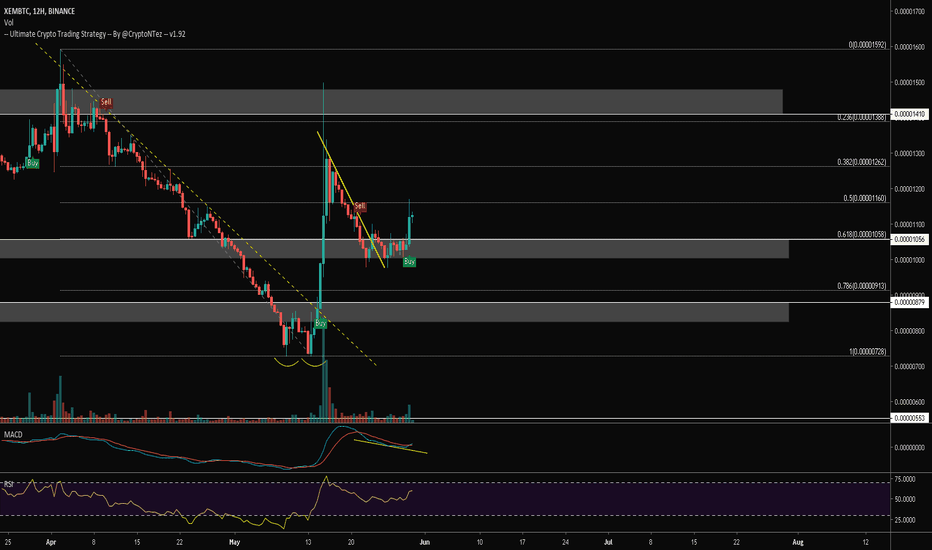Screen dimensions: 932x550
Task: Click the 25.0000 RSI axis value
Action: [904, 520]
